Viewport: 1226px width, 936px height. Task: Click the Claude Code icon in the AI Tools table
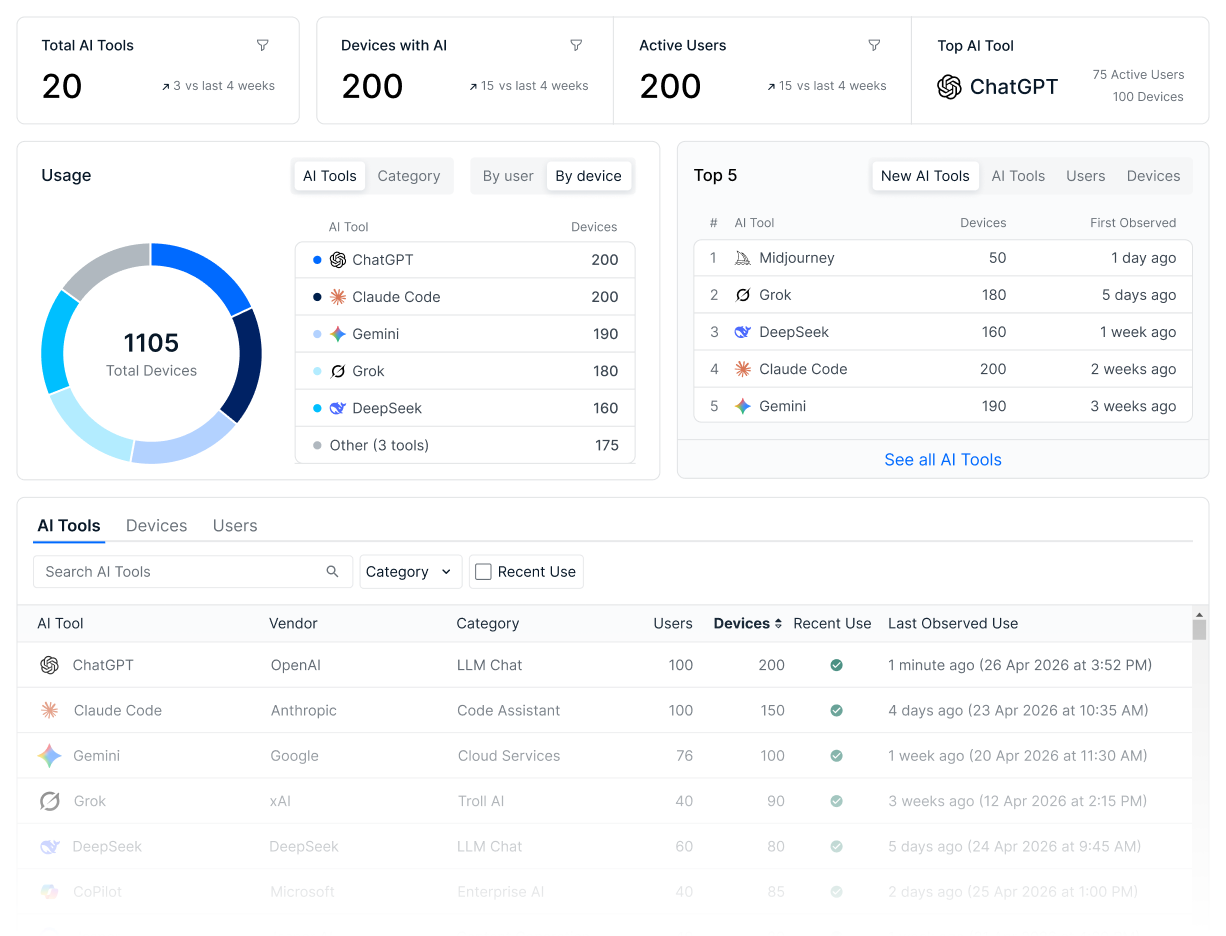(49, 710)
